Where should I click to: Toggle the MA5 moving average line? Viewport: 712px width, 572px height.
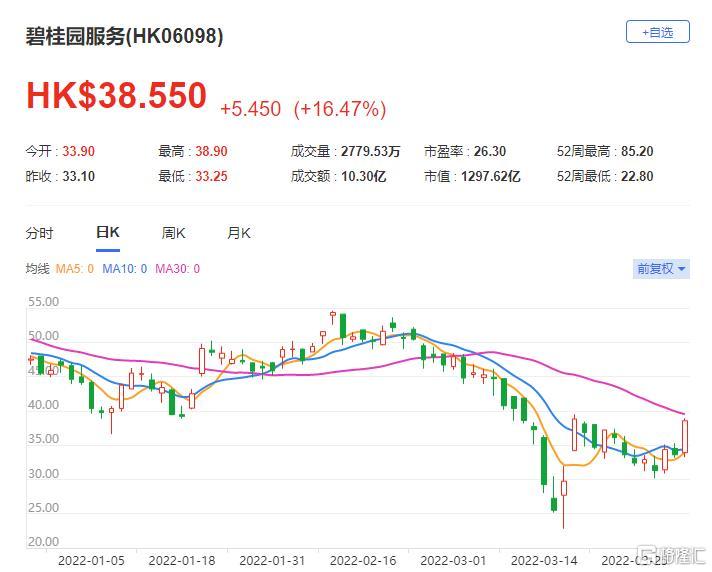tap(73, 268)
